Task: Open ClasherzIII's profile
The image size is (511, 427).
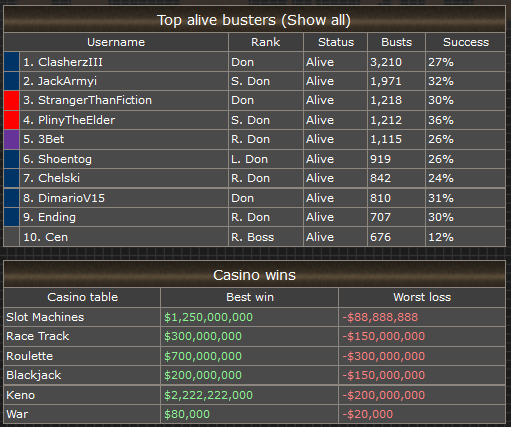Action: tap(70, 62)
